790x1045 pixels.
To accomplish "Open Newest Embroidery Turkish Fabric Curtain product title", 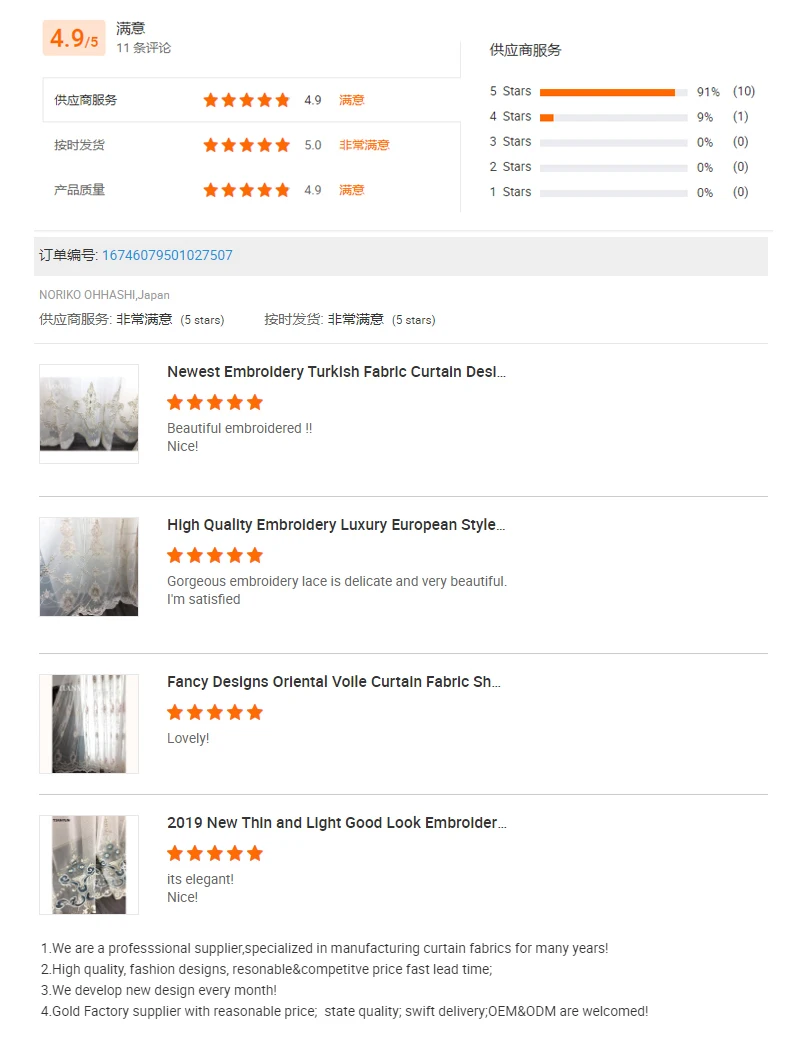I will pyautogui.click(x=336, y=372).
